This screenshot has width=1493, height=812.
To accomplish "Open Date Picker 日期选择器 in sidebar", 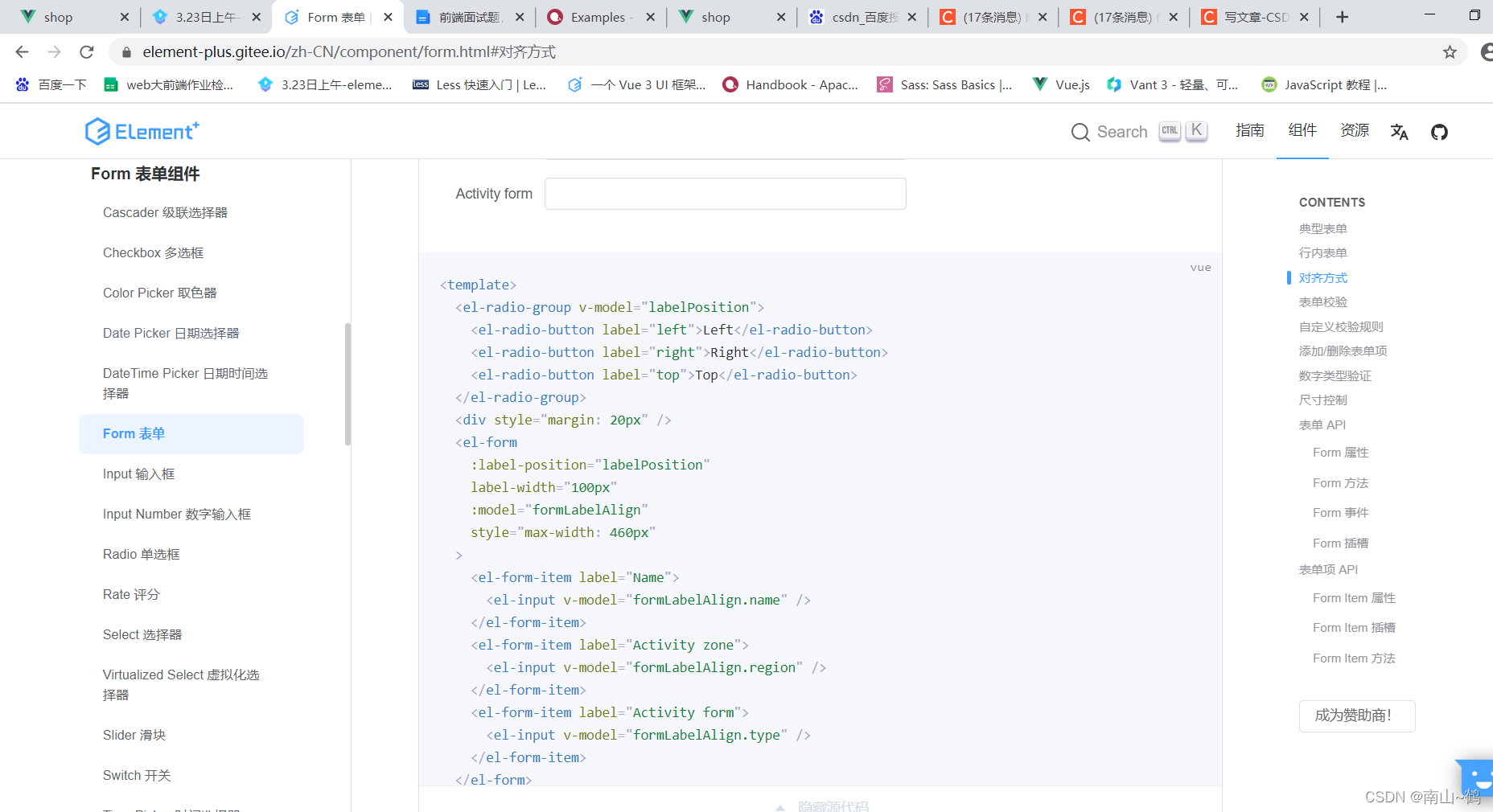I will (171, 333).
